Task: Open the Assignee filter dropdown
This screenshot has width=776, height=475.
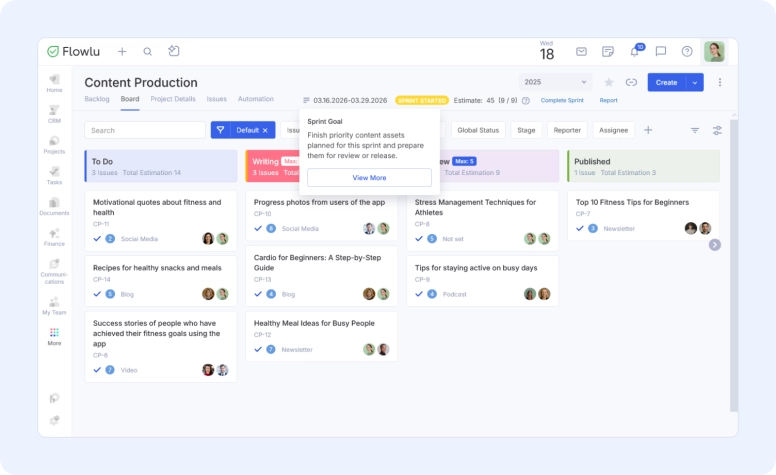Action: point(613,130)
